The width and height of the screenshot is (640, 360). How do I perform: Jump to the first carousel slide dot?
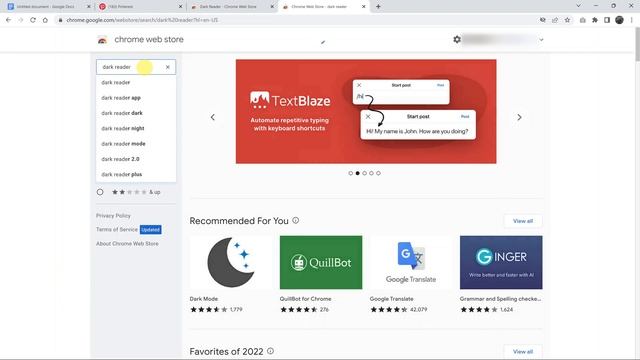coord(351,173)
